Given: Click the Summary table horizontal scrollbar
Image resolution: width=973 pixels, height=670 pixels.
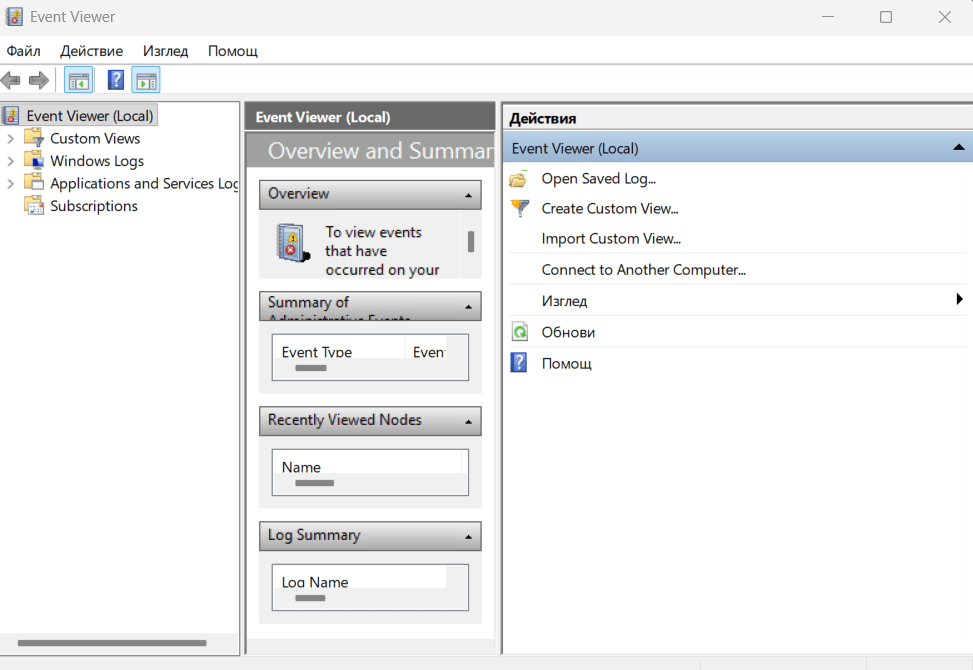Looking at the screenshot, I should [x=311, y=368].
